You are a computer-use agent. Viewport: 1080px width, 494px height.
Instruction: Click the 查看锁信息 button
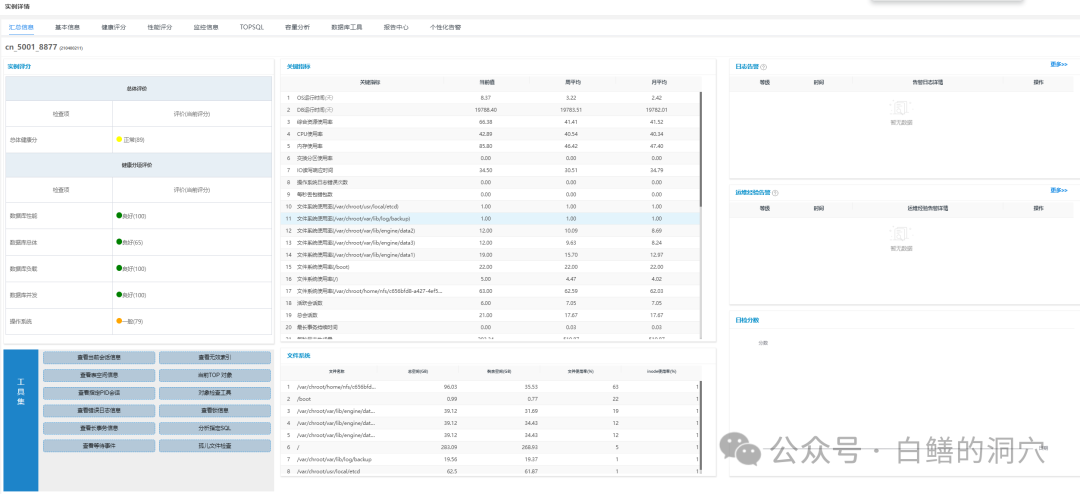tap(215, 411)
